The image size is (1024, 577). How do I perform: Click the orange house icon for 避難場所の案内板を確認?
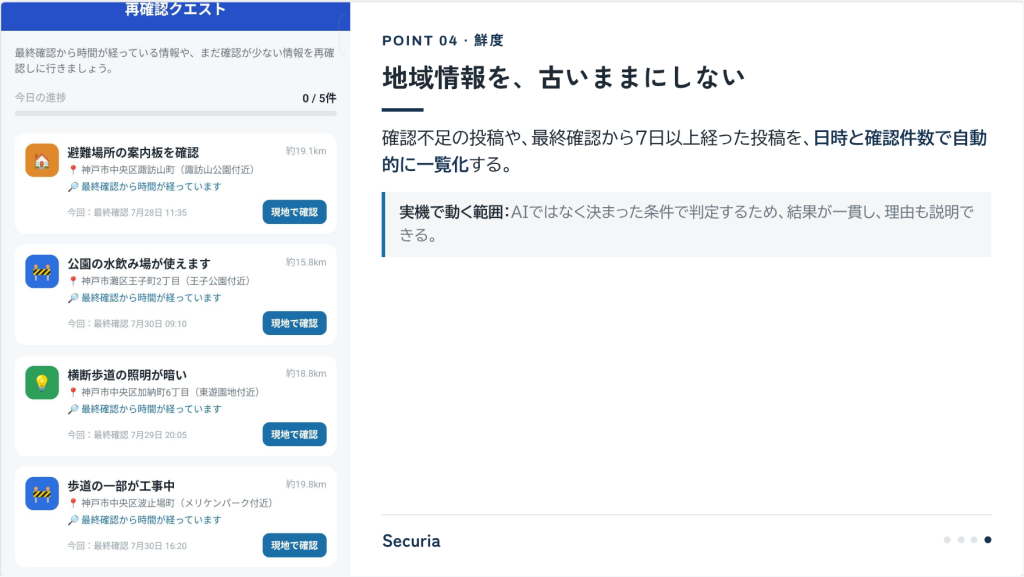click(x=42, y=161)
